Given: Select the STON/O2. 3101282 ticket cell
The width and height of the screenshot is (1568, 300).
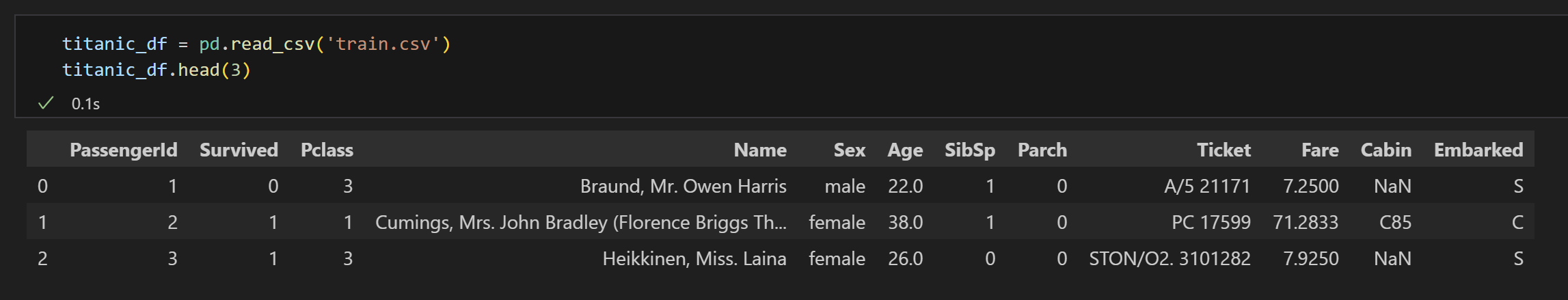Looking at the screenshot, I should click(x=1170, y=258).
